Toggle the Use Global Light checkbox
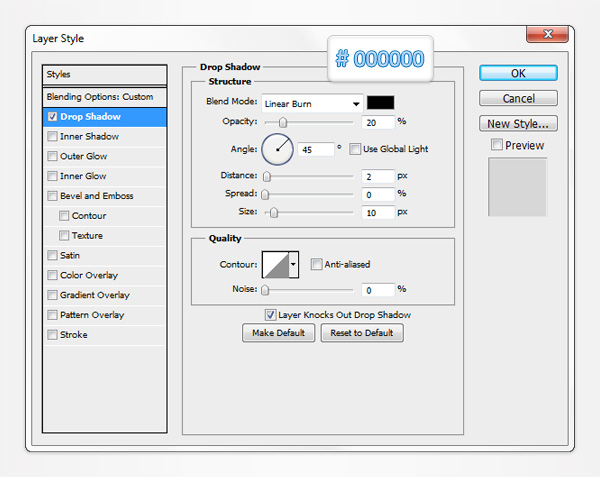 357,149
